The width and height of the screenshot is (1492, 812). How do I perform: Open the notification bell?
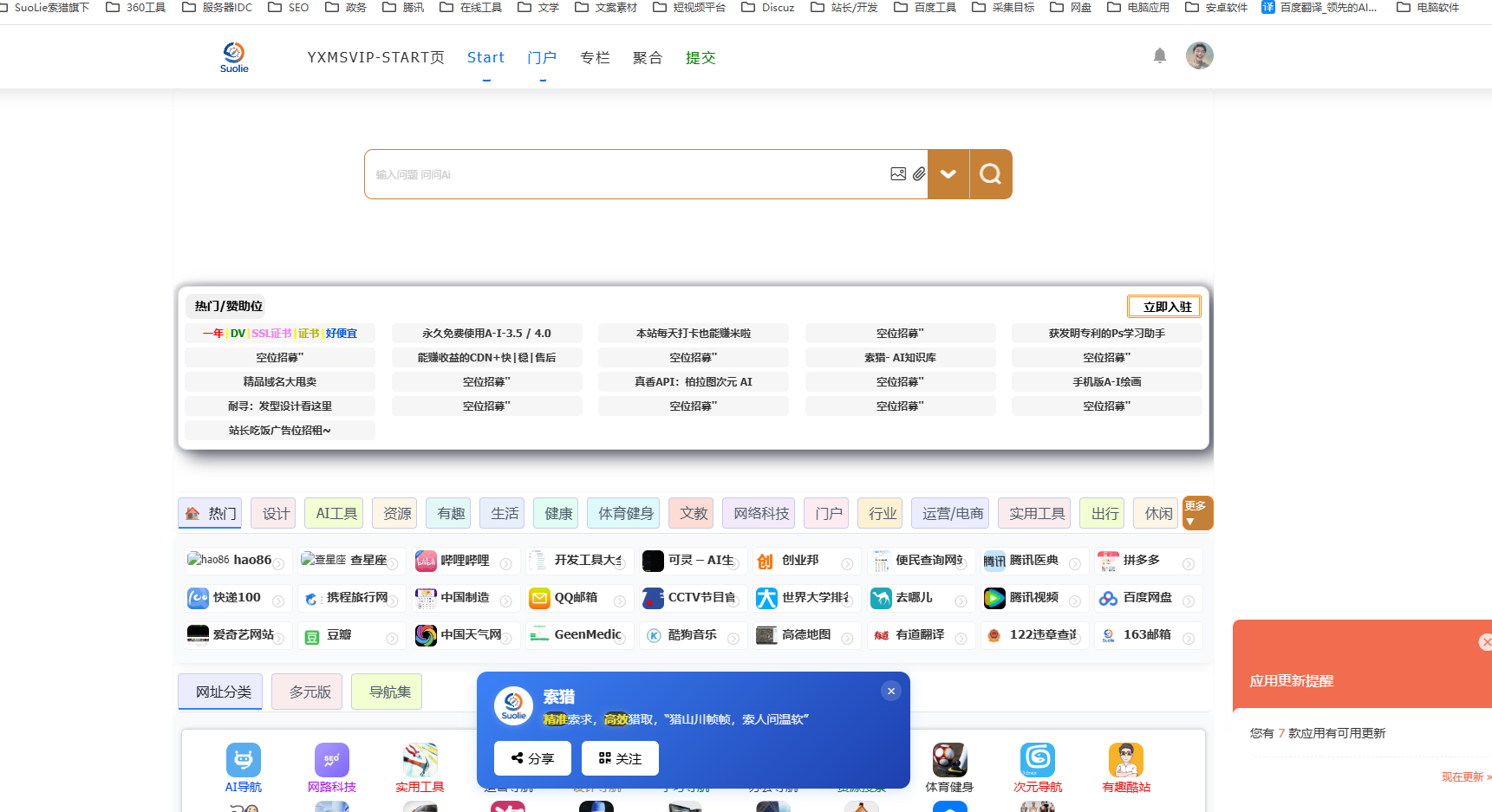coord(1160,56)
